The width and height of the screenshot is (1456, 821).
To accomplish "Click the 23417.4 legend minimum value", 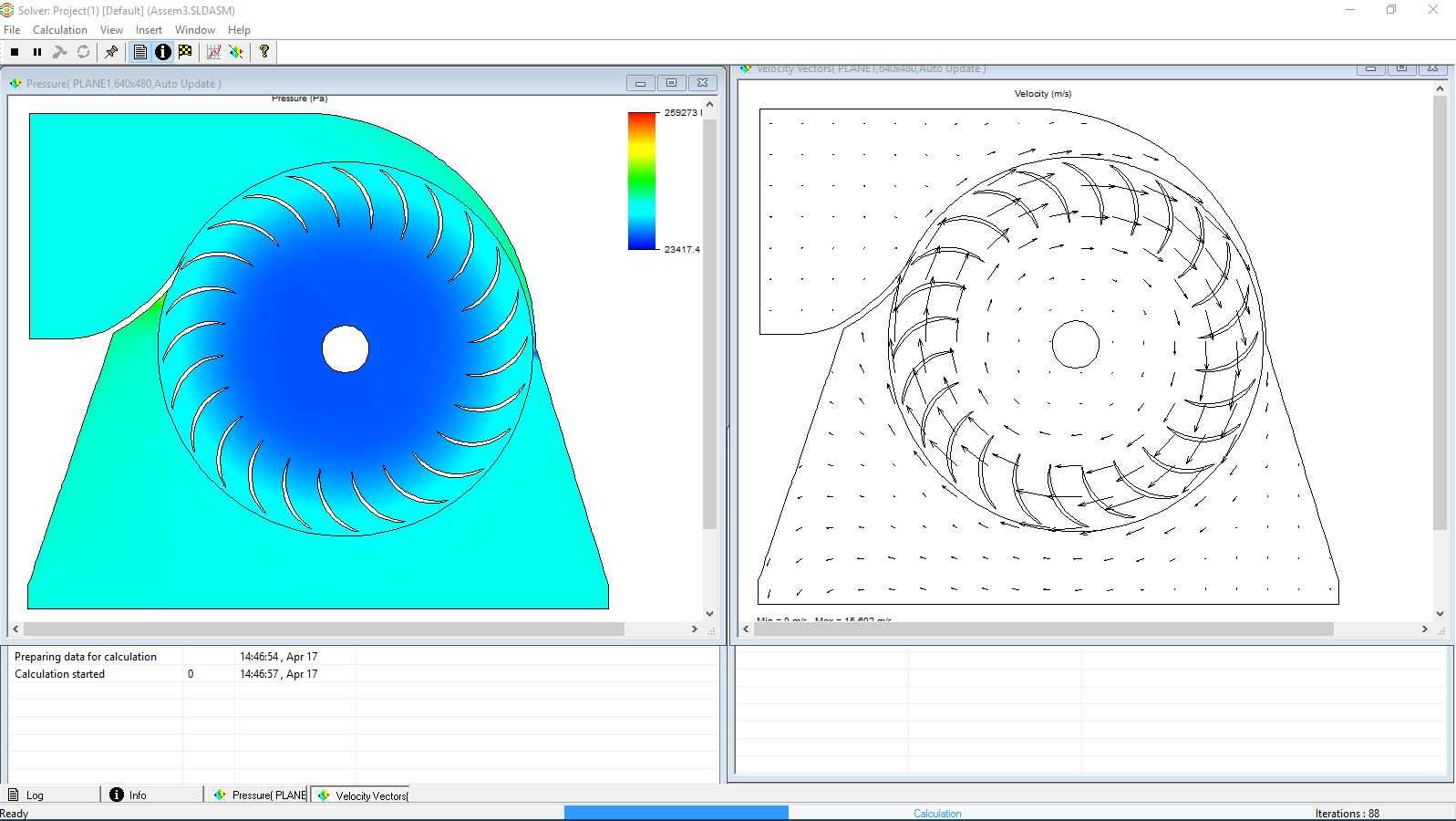I will (x=682, y=249).
